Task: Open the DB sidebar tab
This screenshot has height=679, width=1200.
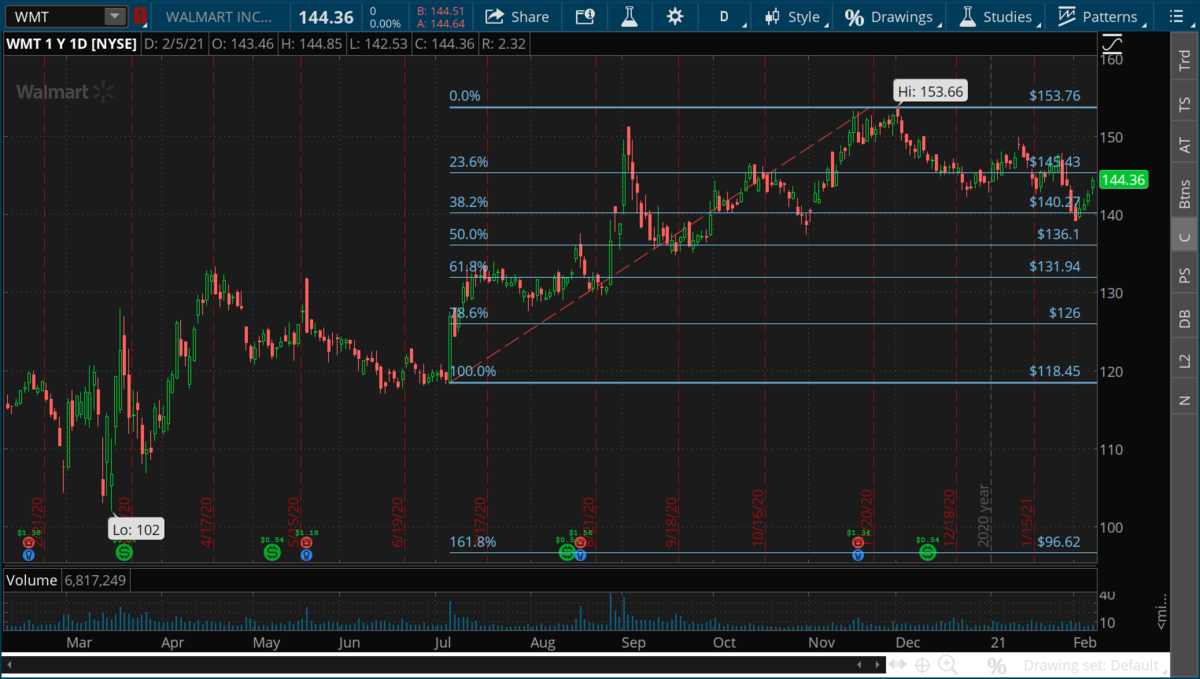Action: (1185, 318)
